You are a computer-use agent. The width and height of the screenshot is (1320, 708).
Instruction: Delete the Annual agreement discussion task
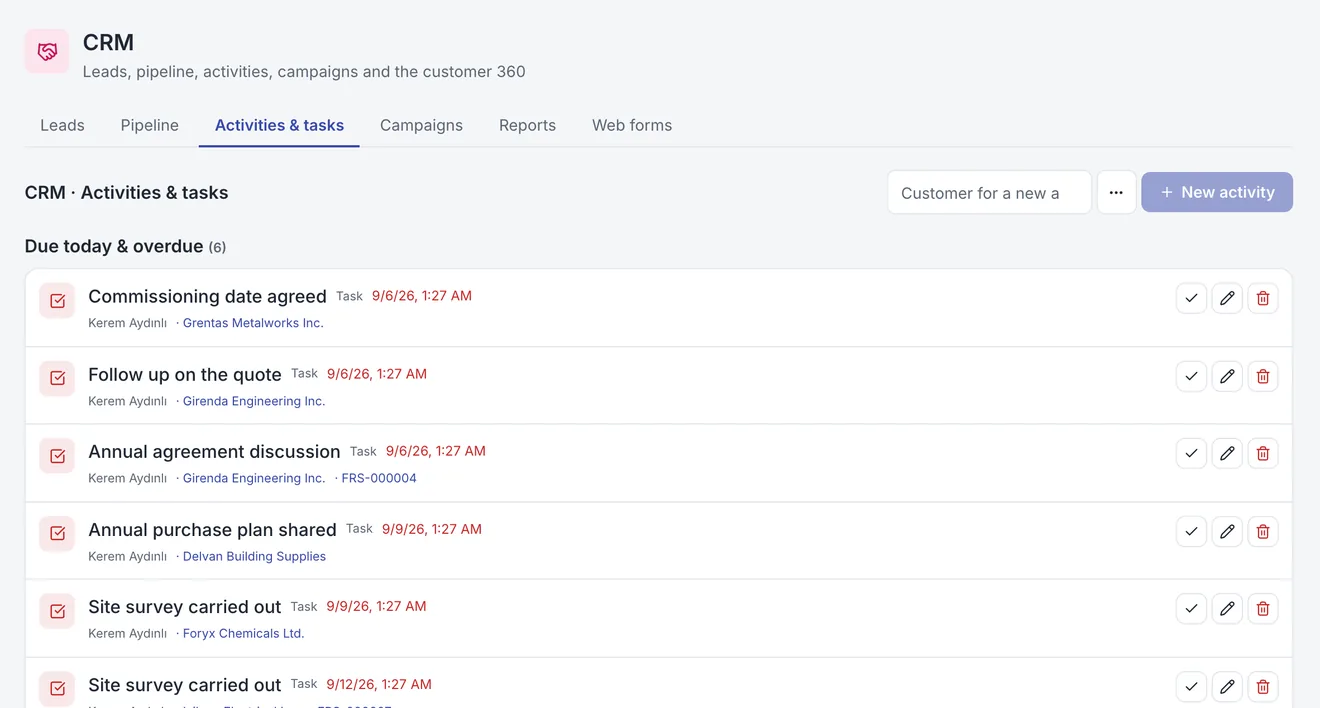coord(1263,453)
